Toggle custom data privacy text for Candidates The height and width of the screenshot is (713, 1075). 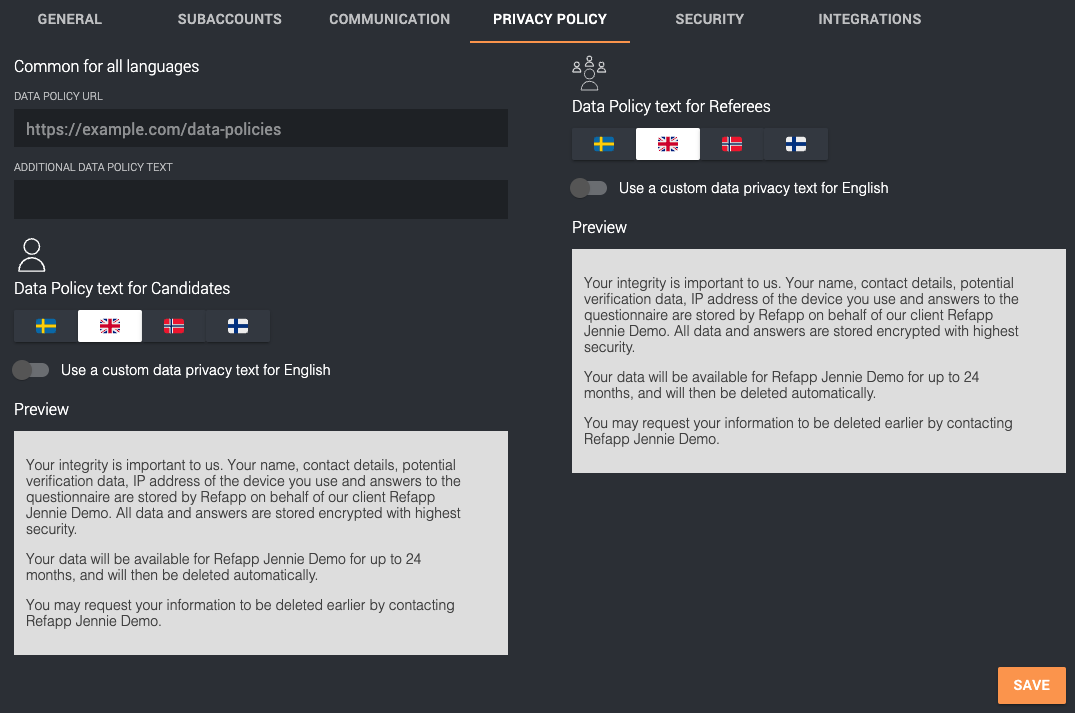click(31, 370)
